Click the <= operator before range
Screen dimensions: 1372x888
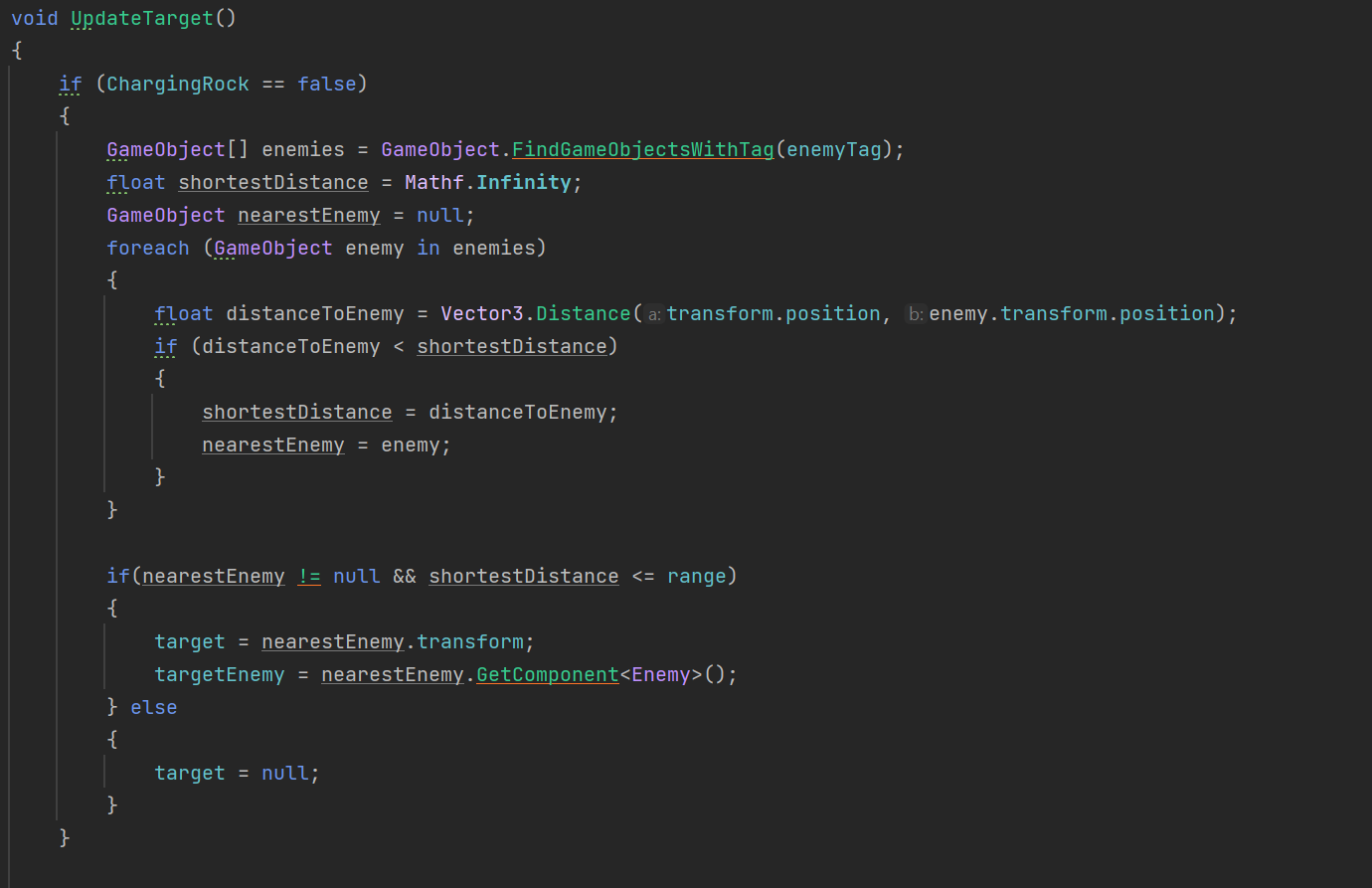point(643,576)
